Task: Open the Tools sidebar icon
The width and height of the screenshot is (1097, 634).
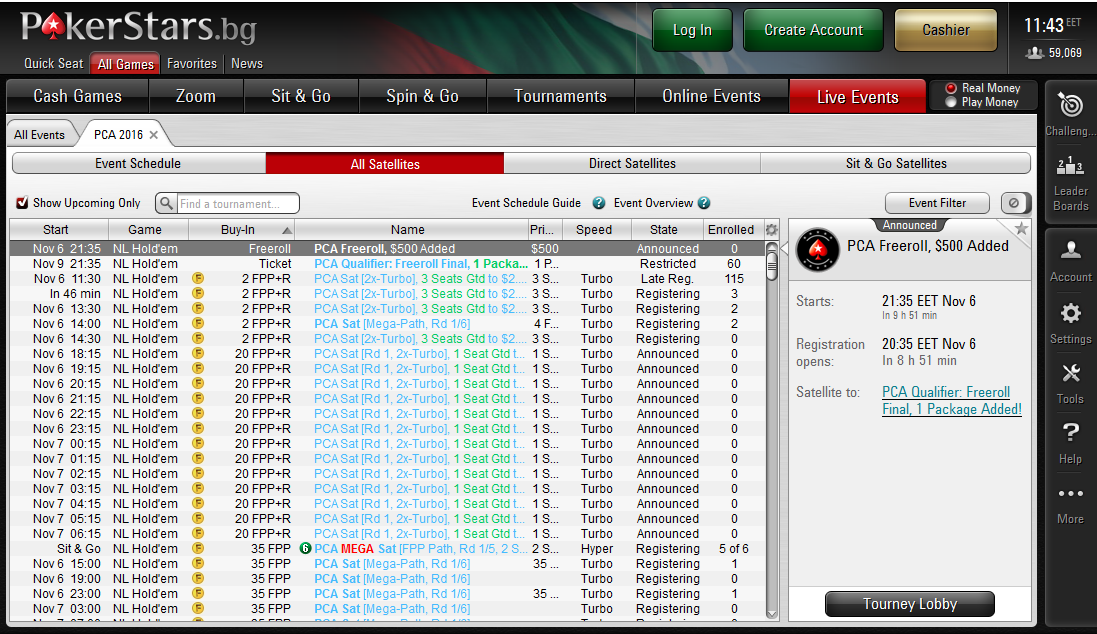Action: (x=1070, y=373)
